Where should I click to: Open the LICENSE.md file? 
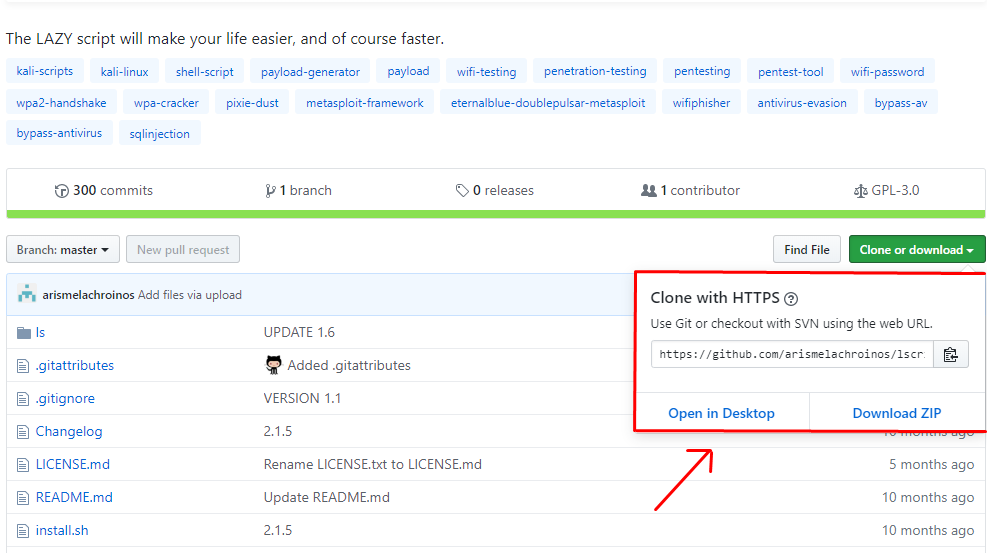pos(72,464)
